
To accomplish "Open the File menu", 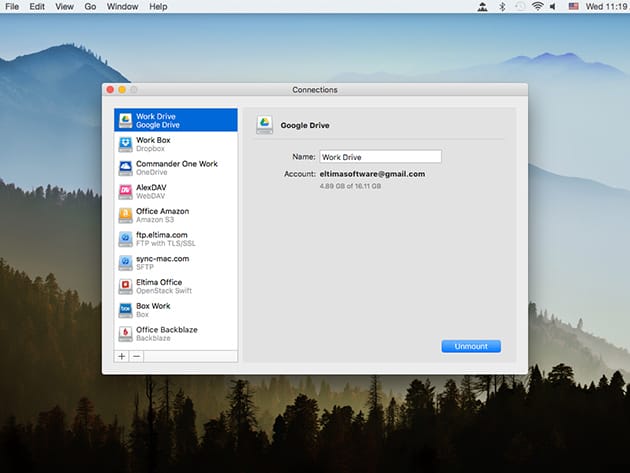I will 12,7.
